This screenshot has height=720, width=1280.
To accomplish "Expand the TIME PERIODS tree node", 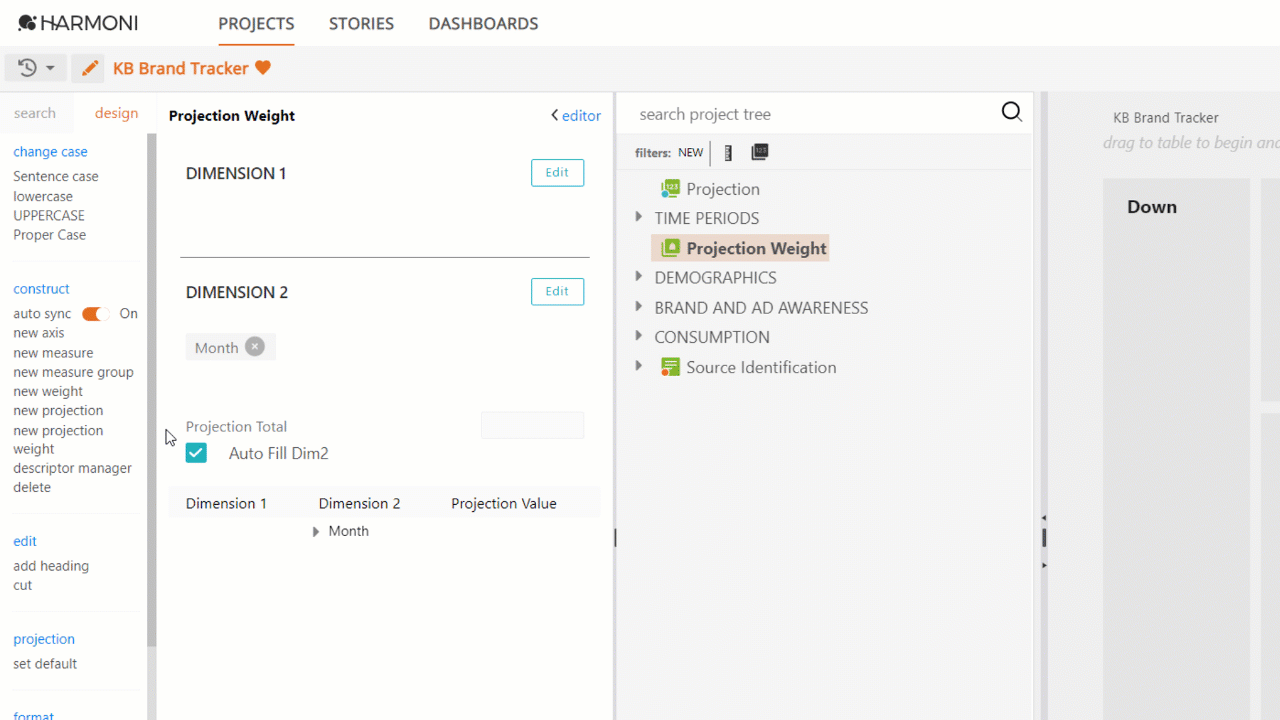I will [x=639, y=217].
